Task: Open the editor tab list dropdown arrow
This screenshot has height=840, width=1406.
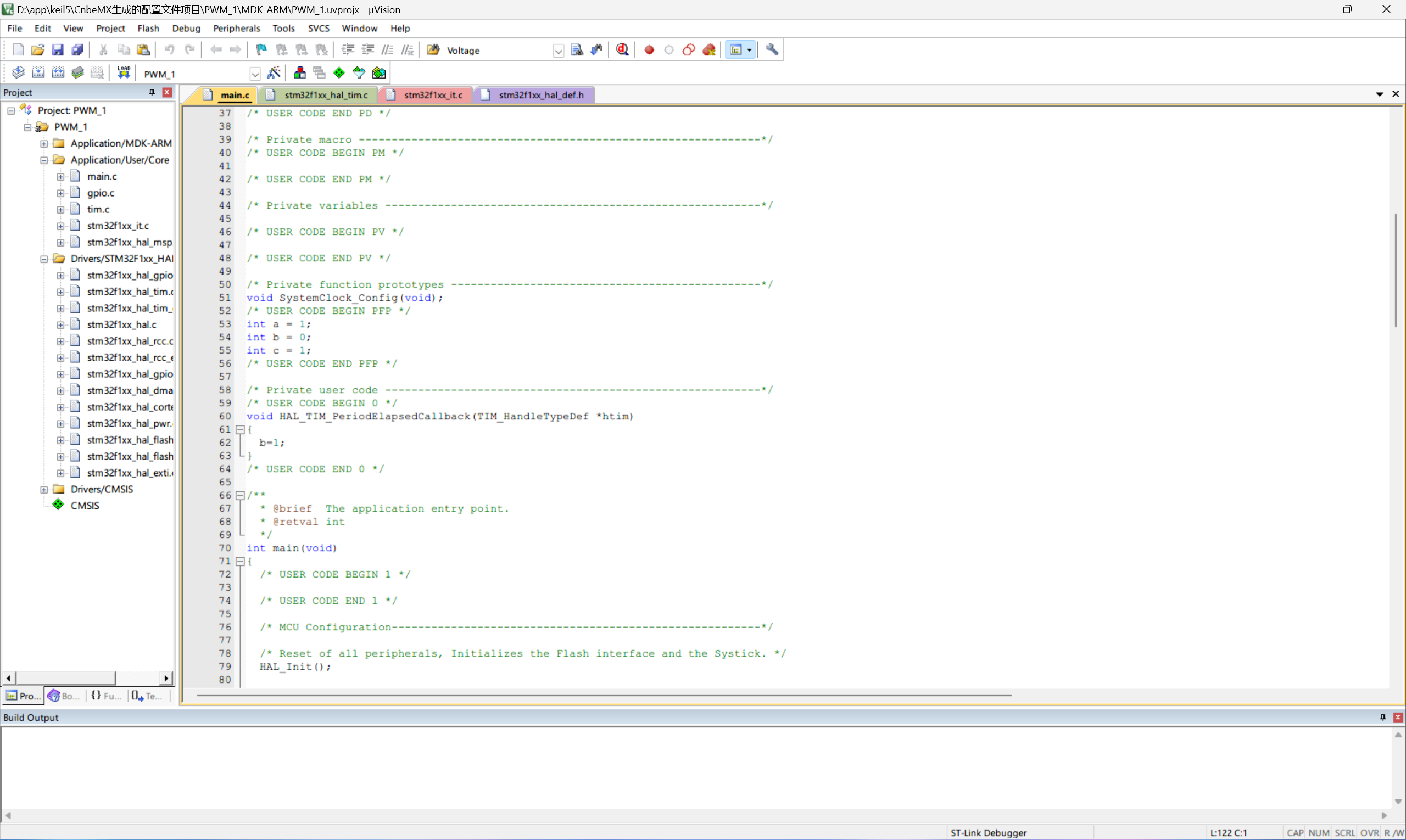Action: 1380,94
